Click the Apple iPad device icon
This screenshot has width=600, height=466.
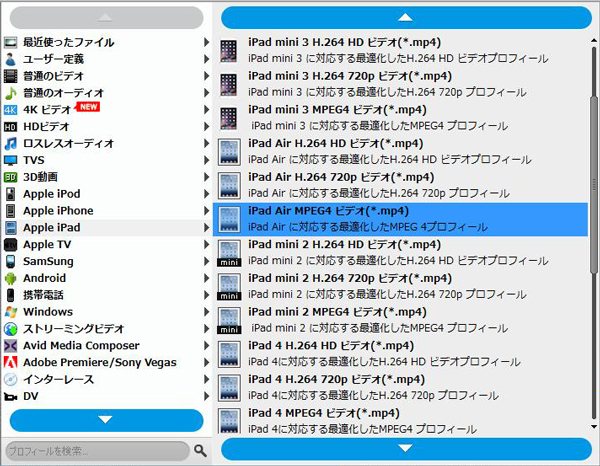[x=10, y=228]
